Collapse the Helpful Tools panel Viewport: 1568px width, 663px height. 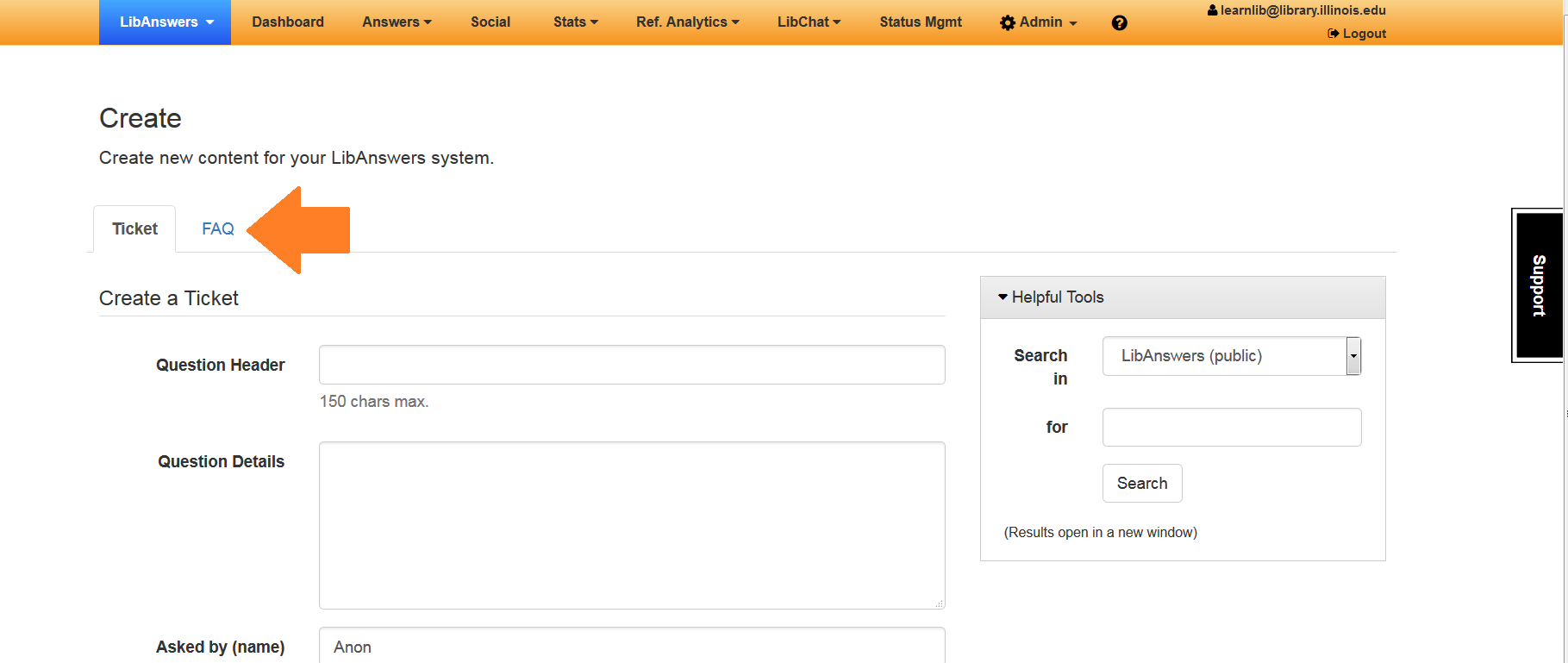1050,297
